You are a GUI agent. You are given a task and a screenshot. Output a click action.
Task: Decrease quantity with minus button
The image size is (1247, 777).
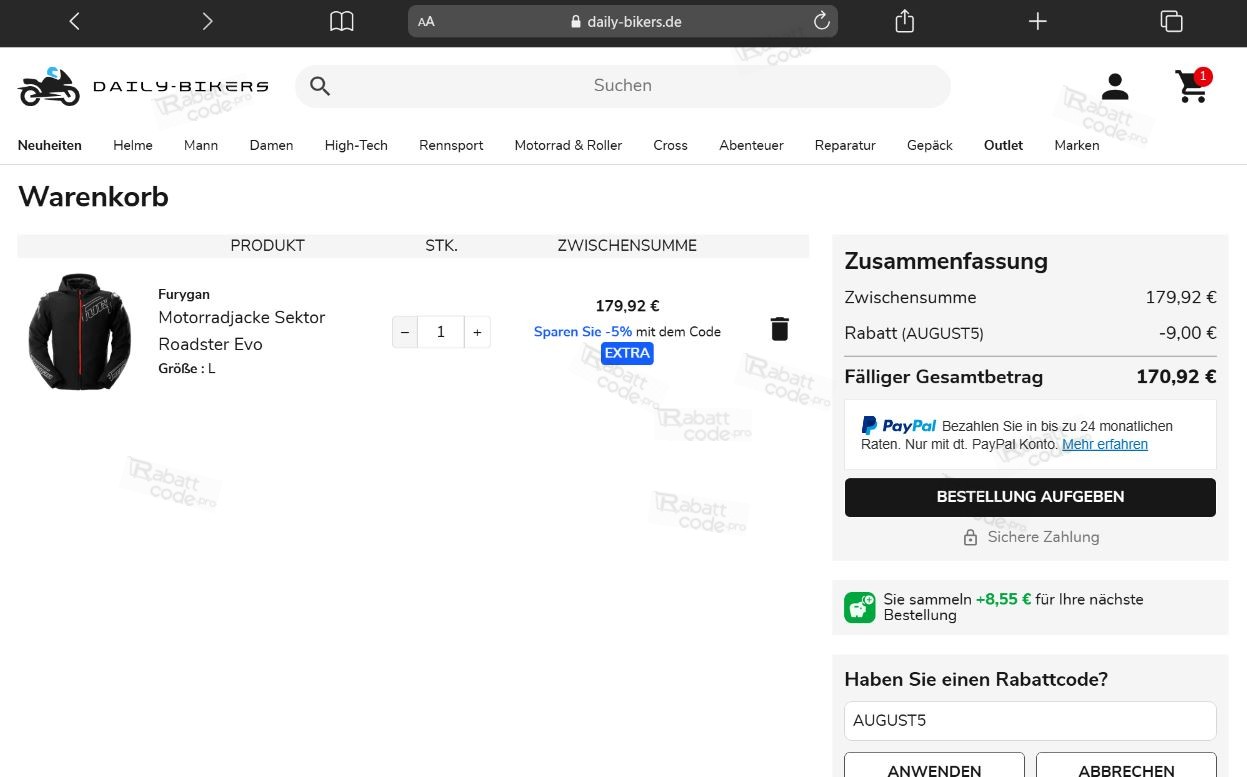coord(405,332)
